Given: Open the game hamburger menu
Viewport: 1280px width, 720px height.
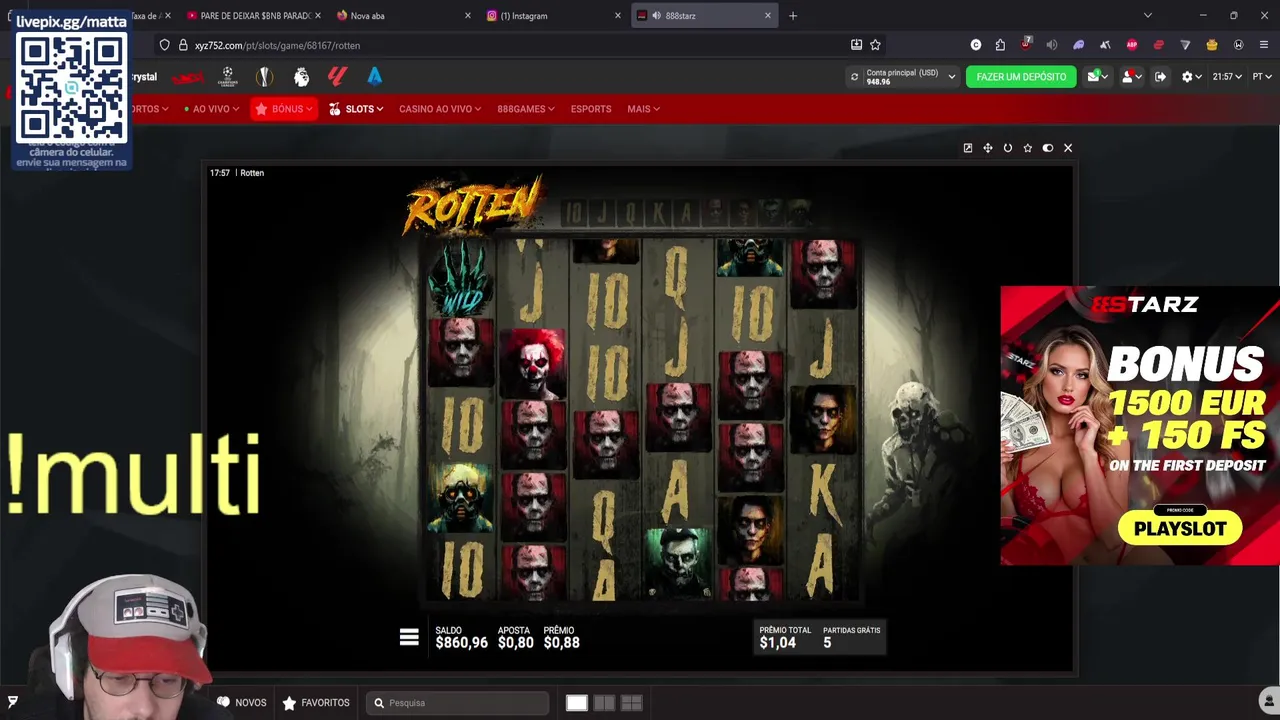Looking at the screenshot, I should pos(409,637).
